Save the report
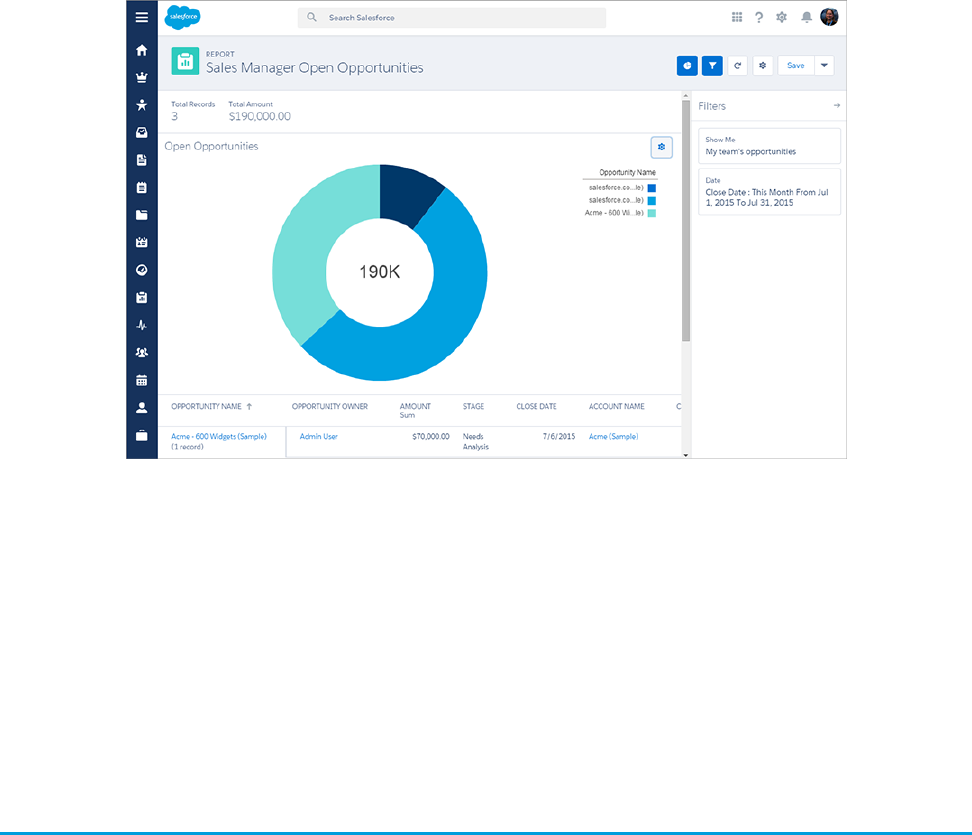The width and height of the screenshot is (972, 835). click(796, 66)
